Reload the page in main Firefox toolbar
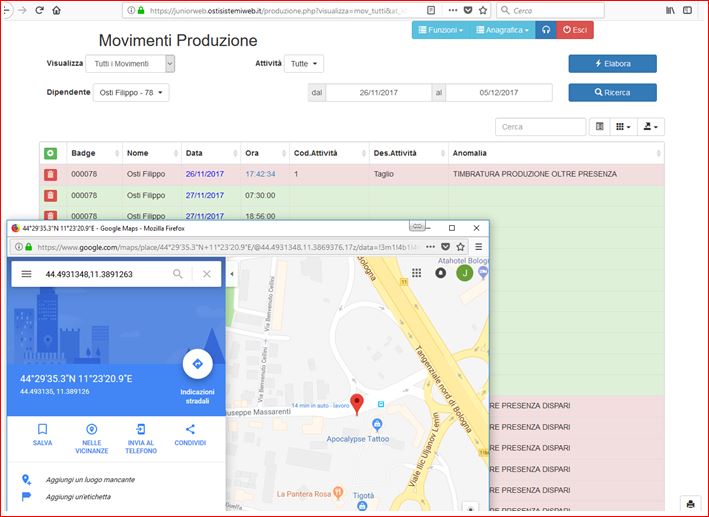709x517 pixels. point(39,10)
